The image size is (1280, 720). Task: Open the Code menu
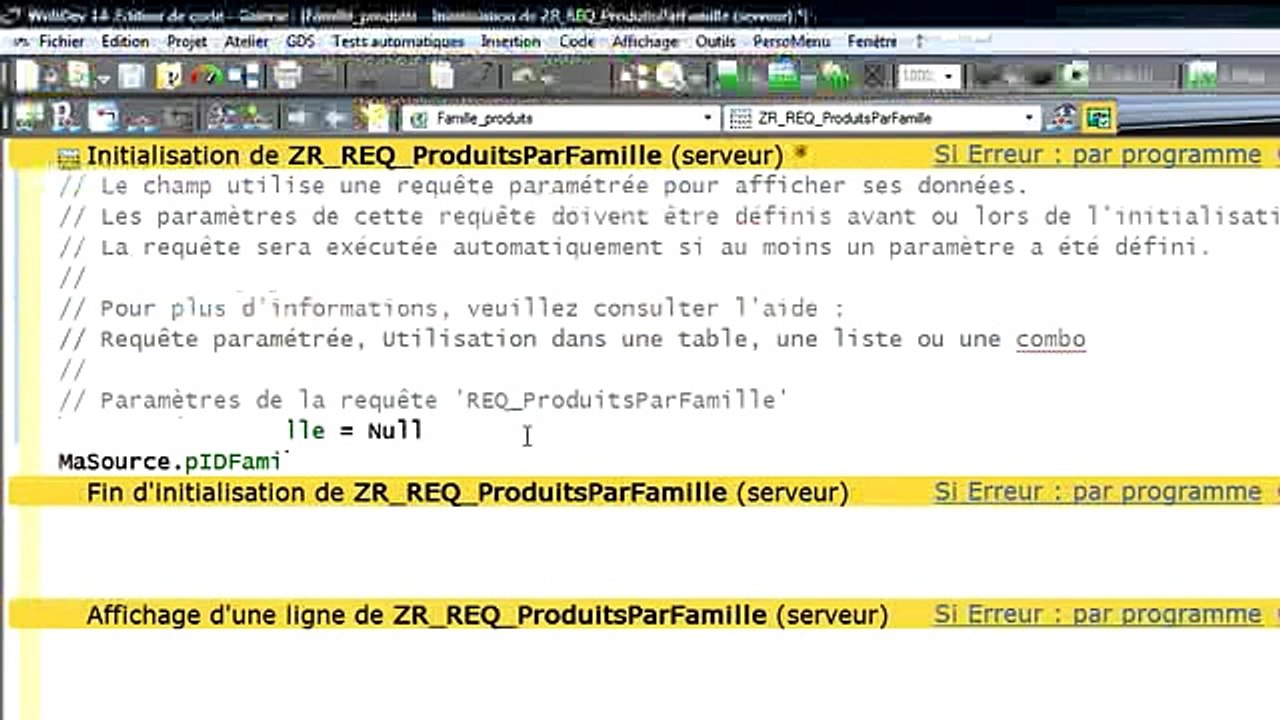(x=577, y=42)
